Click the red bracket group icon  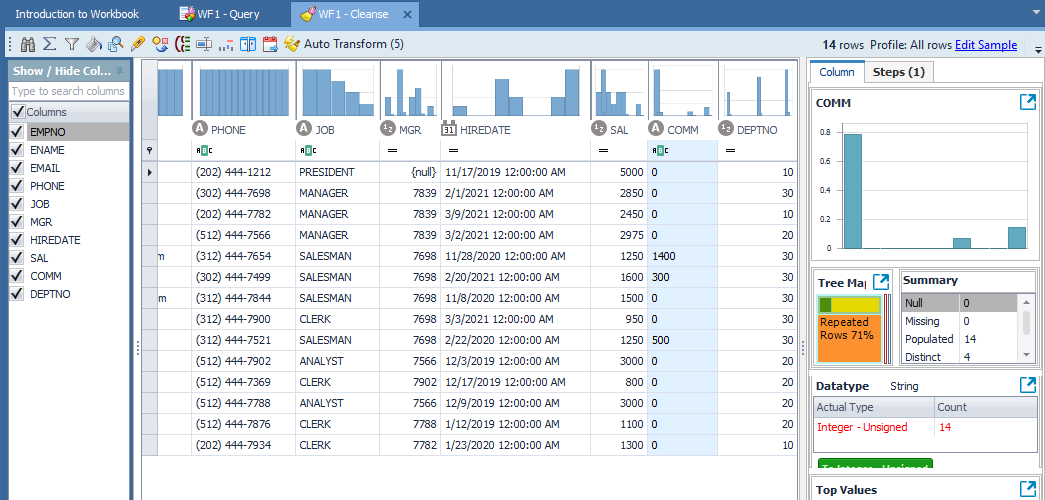(x=182, y=45)
